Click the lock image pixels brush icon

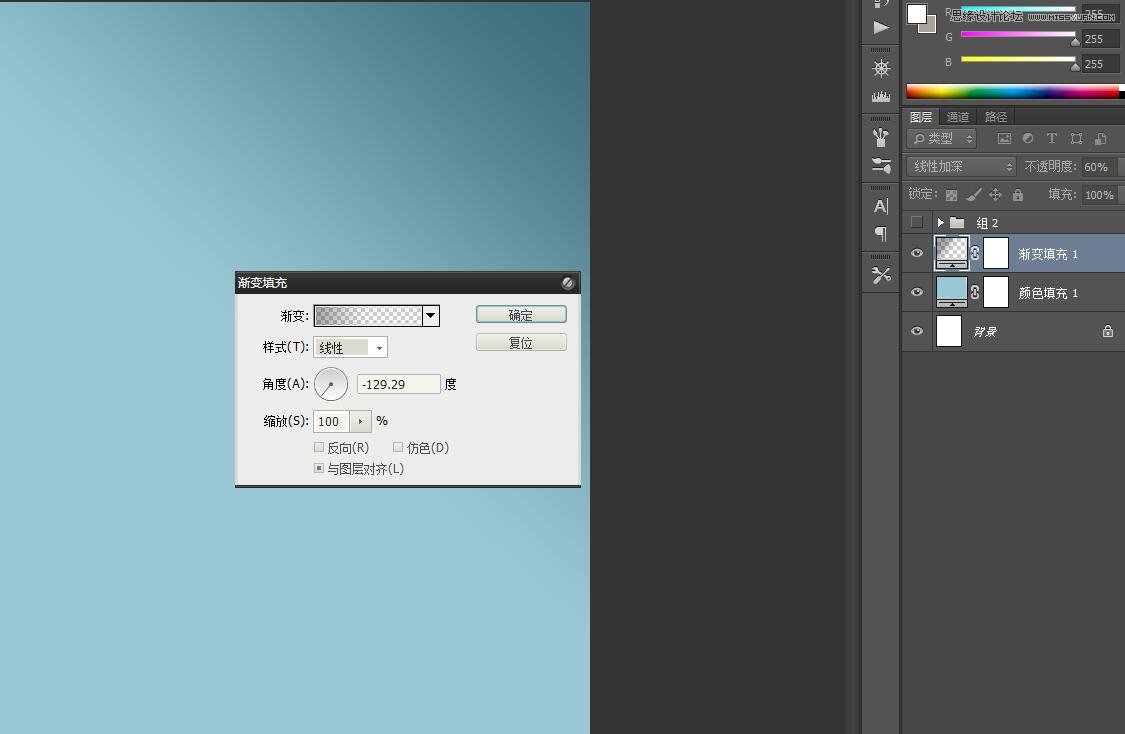click(973, 195)
